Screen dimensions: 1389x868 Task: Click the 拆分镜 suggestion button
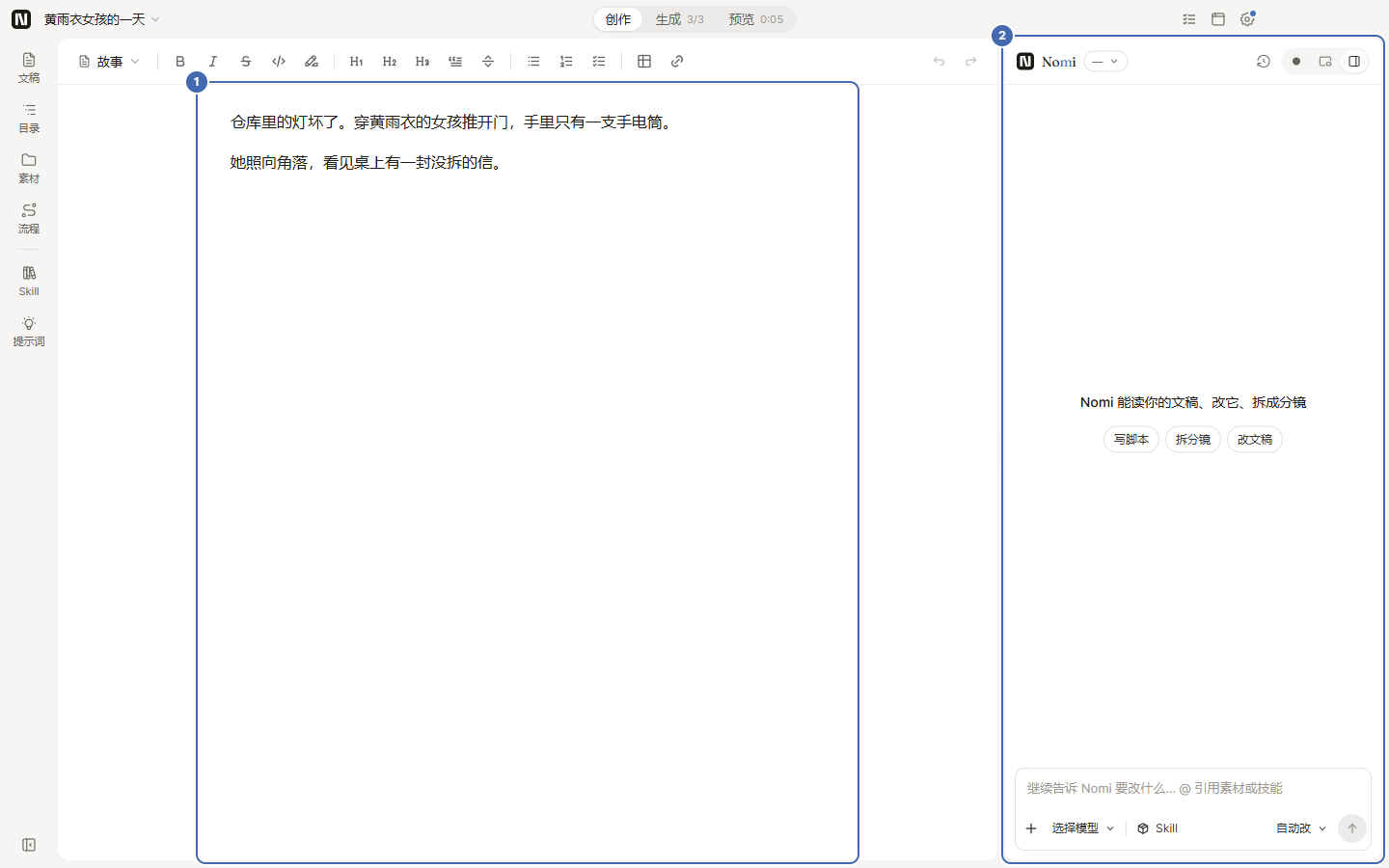(x=1193, y=440)
